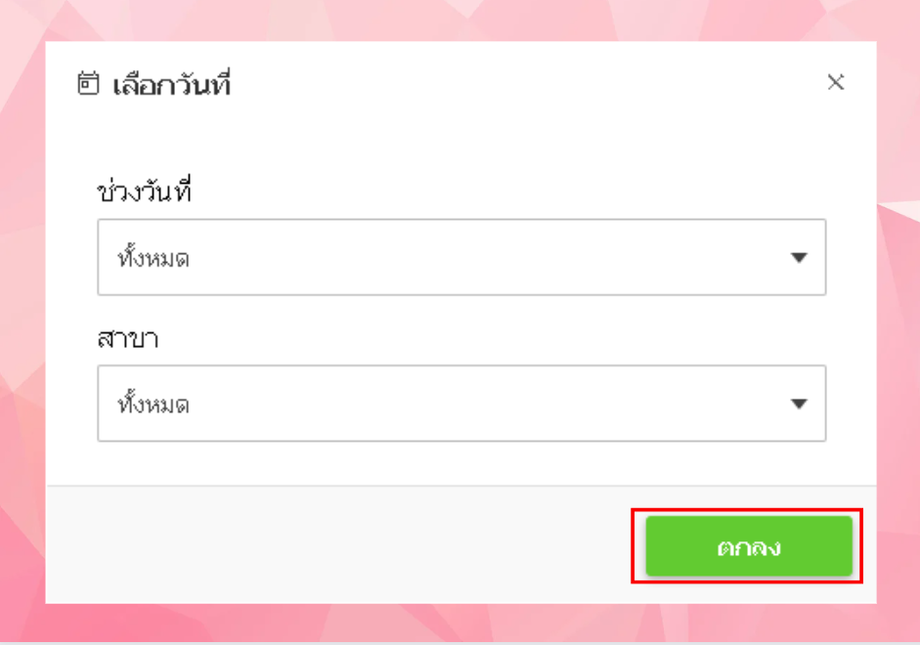Click the calendar icon beside เลือกวันที่
The width and height of the screenshot is (920, 645).
coord(89,84)
